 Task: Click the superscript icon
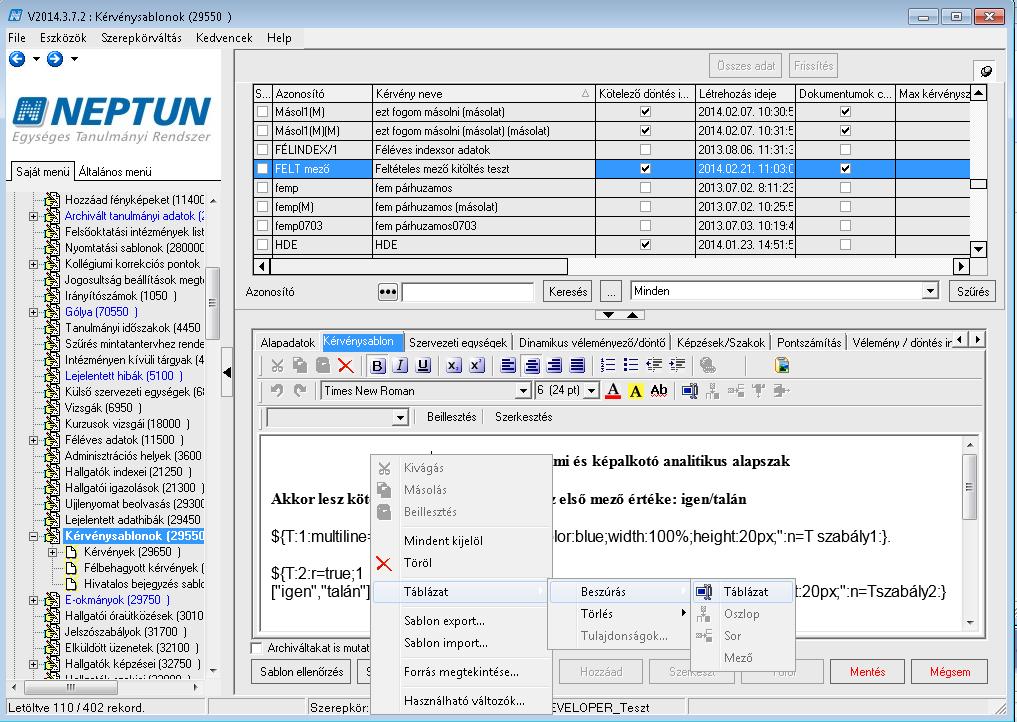coord(476,366)
